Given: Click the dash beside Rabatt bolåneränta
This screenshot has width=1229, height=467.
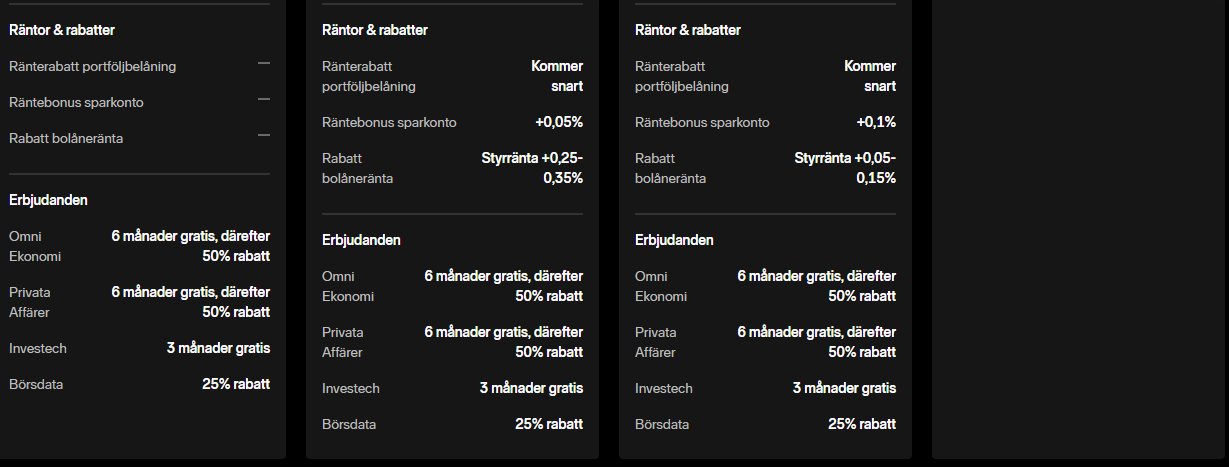Looking at the screenshot, I should tap(264, 135).
